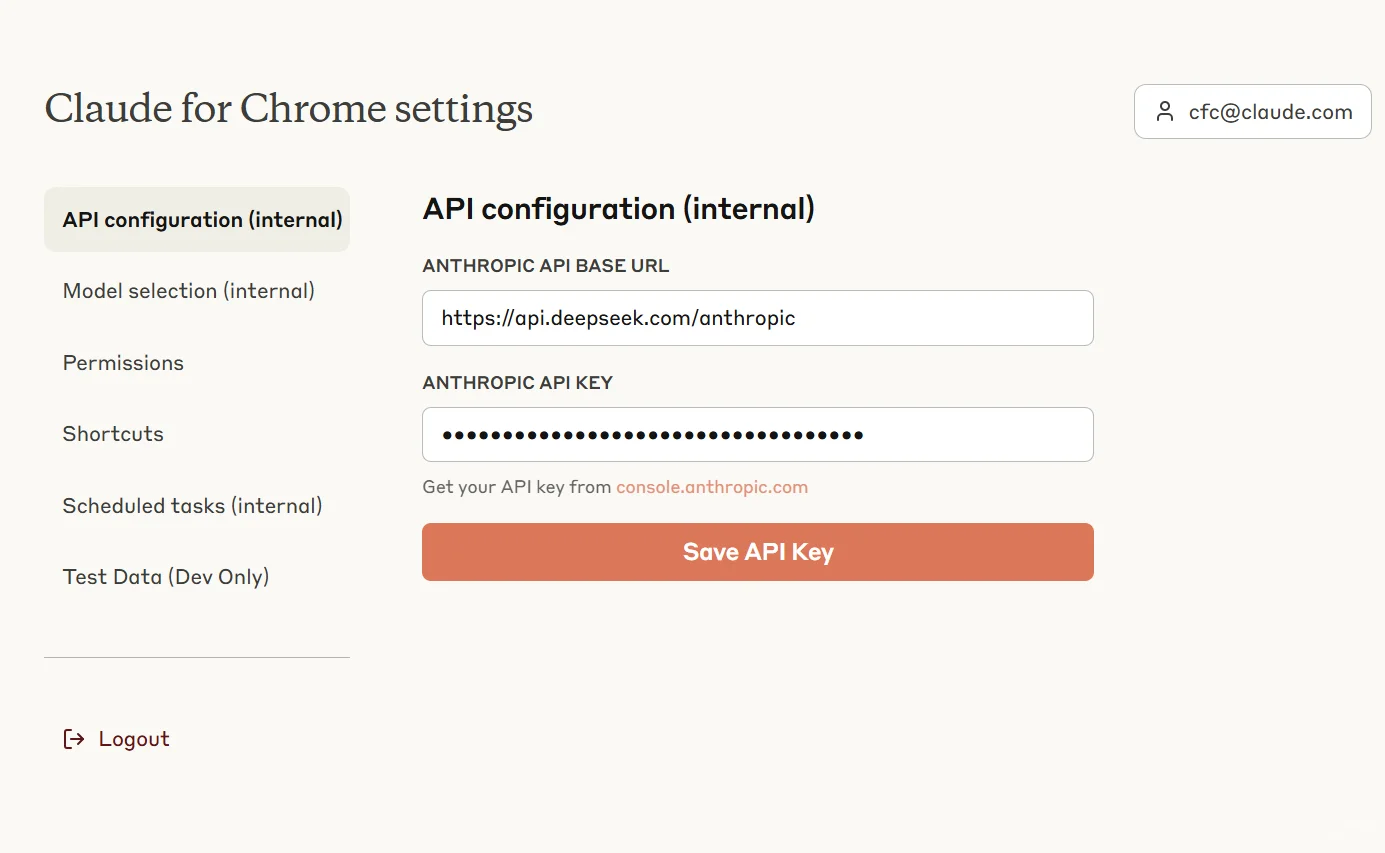Go to Model selection (internal)

189,291
